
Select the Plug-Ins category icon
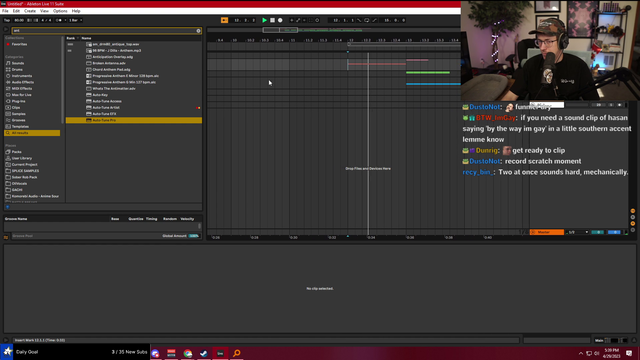[x=8, y=101]
